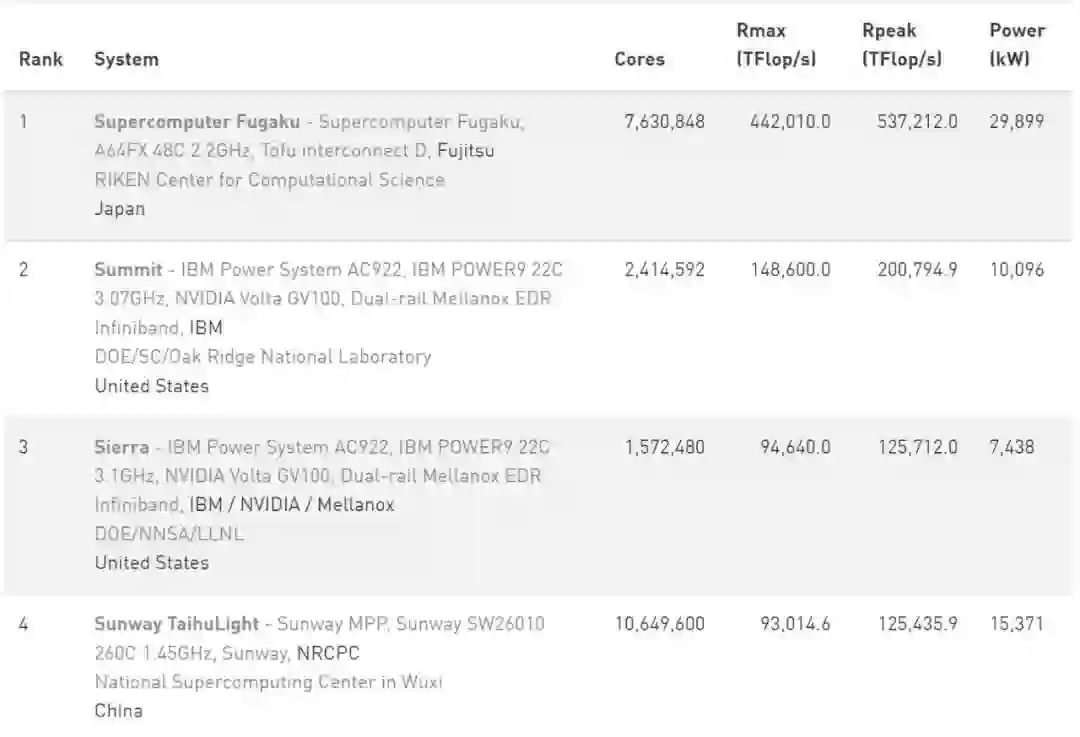Click TaihuLight's Rpeak value 125,435.9
The image size is (1080, 737).
pyautogui.click(x=917, y=624)
